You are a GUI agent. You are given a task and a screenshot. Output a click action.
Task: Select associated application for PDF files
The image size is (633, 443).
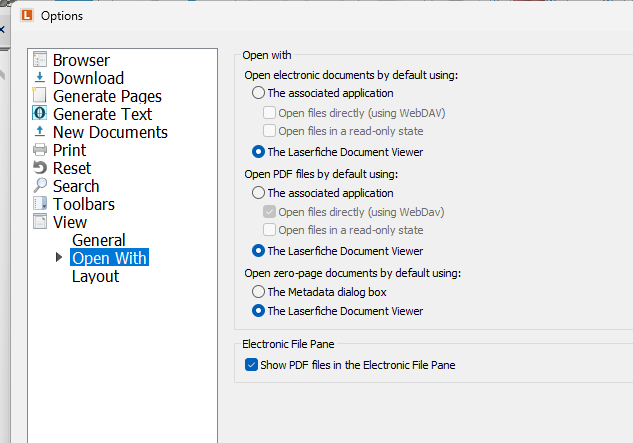258,193
